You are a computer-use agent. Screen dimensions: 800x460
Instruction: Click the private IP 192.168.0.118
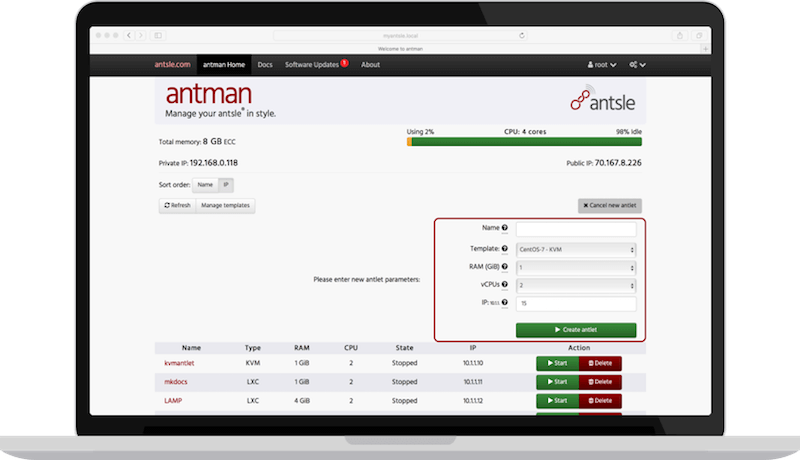[214, 163]
